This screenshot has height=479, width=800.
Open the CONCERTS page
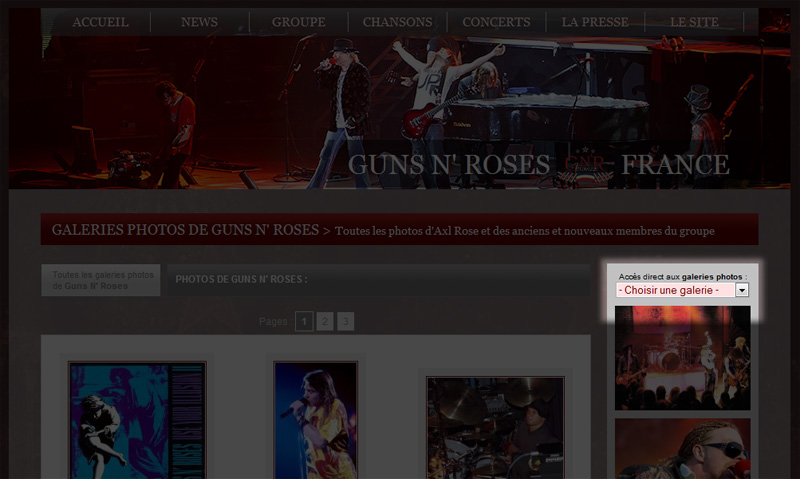coord(496,22)
